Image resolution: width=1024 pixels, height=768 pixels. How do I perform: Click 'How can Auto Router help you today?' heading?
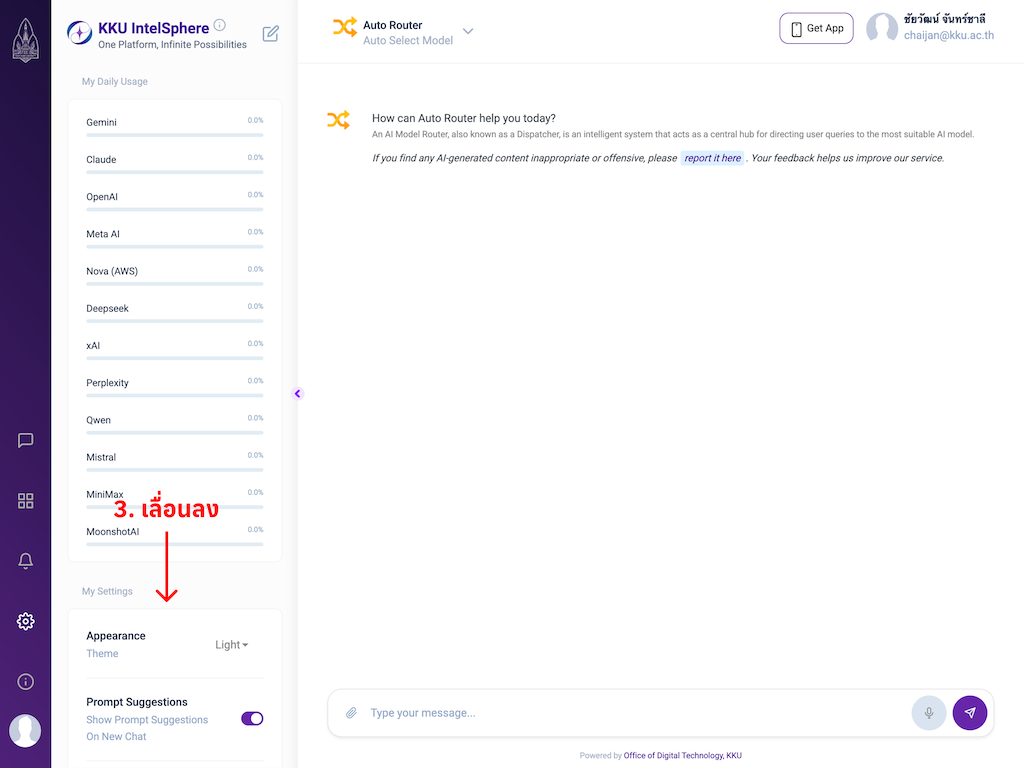click(464, 118)
